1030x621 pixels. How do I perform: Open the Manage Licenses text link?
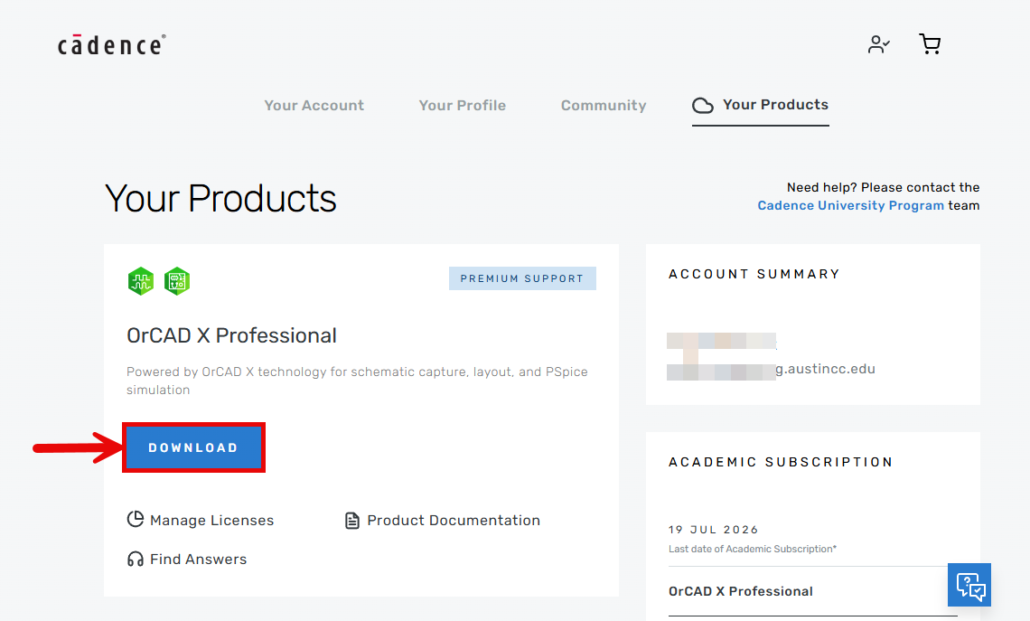(x=211, y=520)
